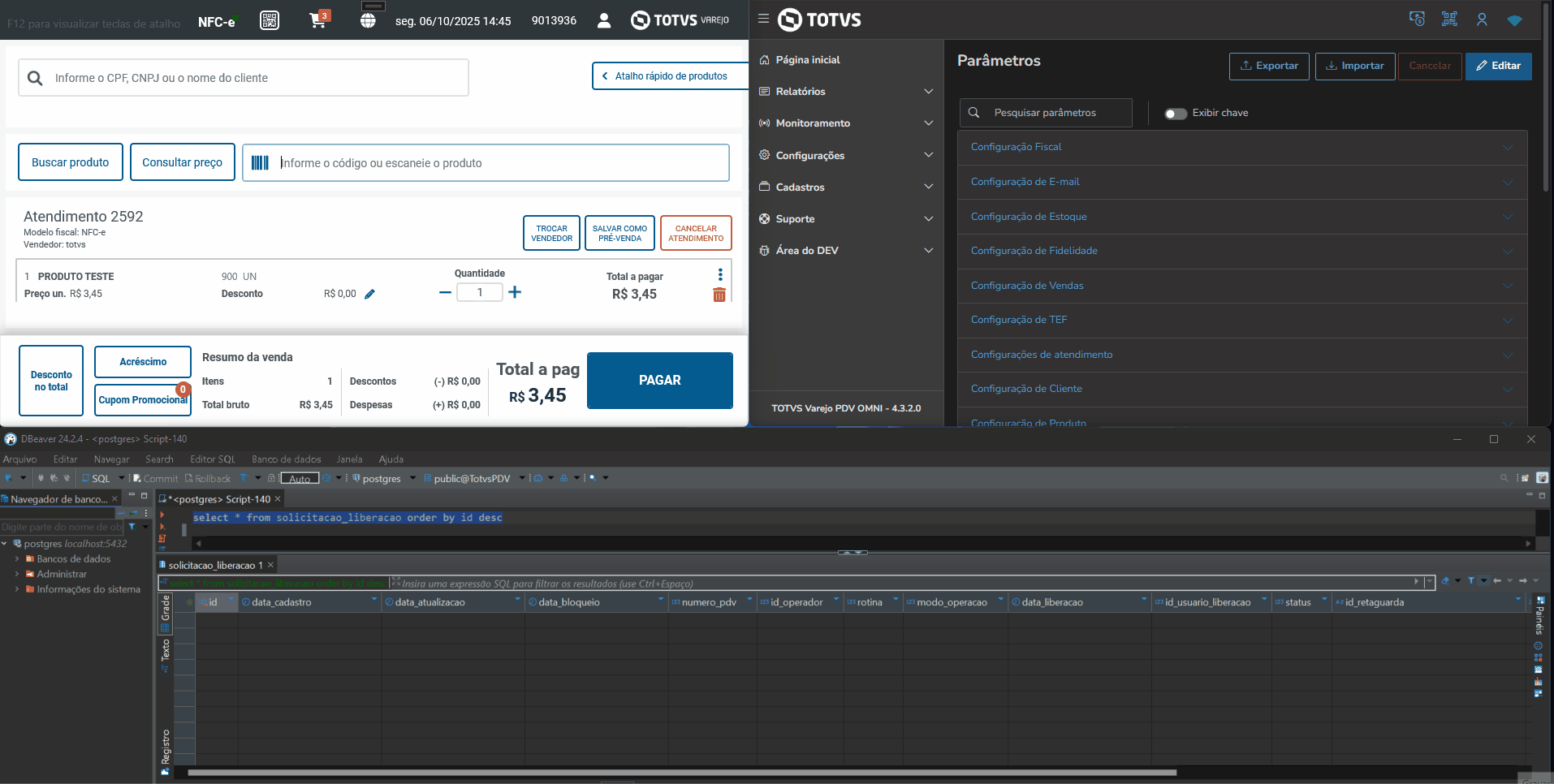Open the cash register icon in TOTVS header

coord(1417,19)
